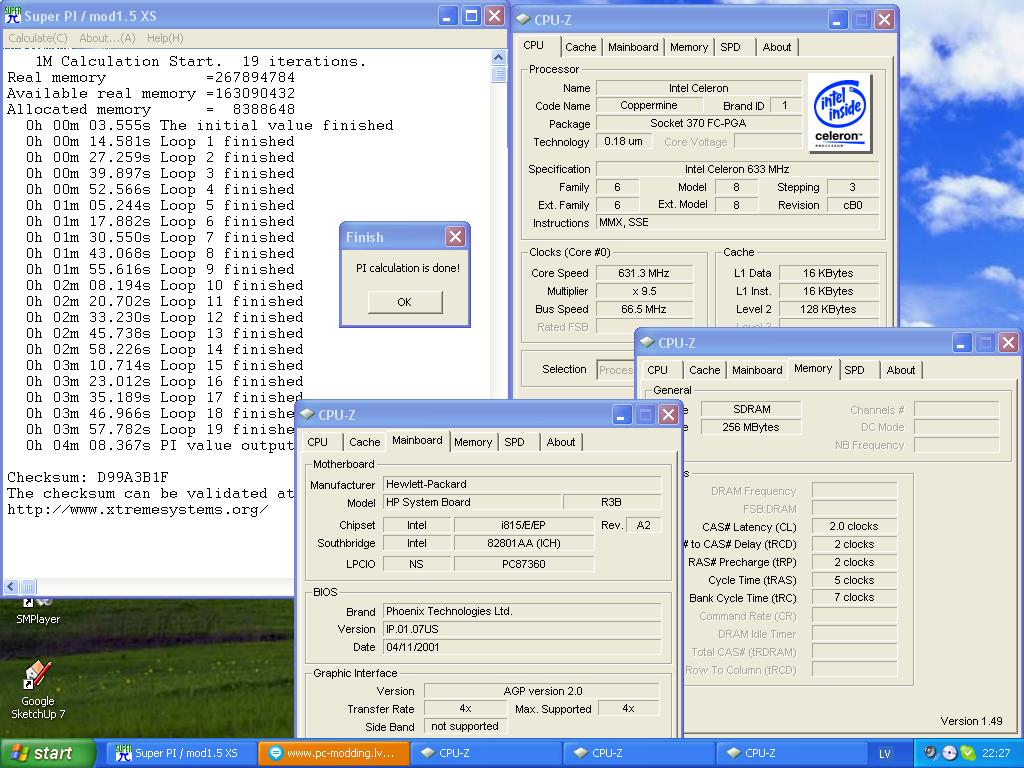
Task: Click the title bar icon of the CPU-Z Memory window
Action: tap(647, 342)
